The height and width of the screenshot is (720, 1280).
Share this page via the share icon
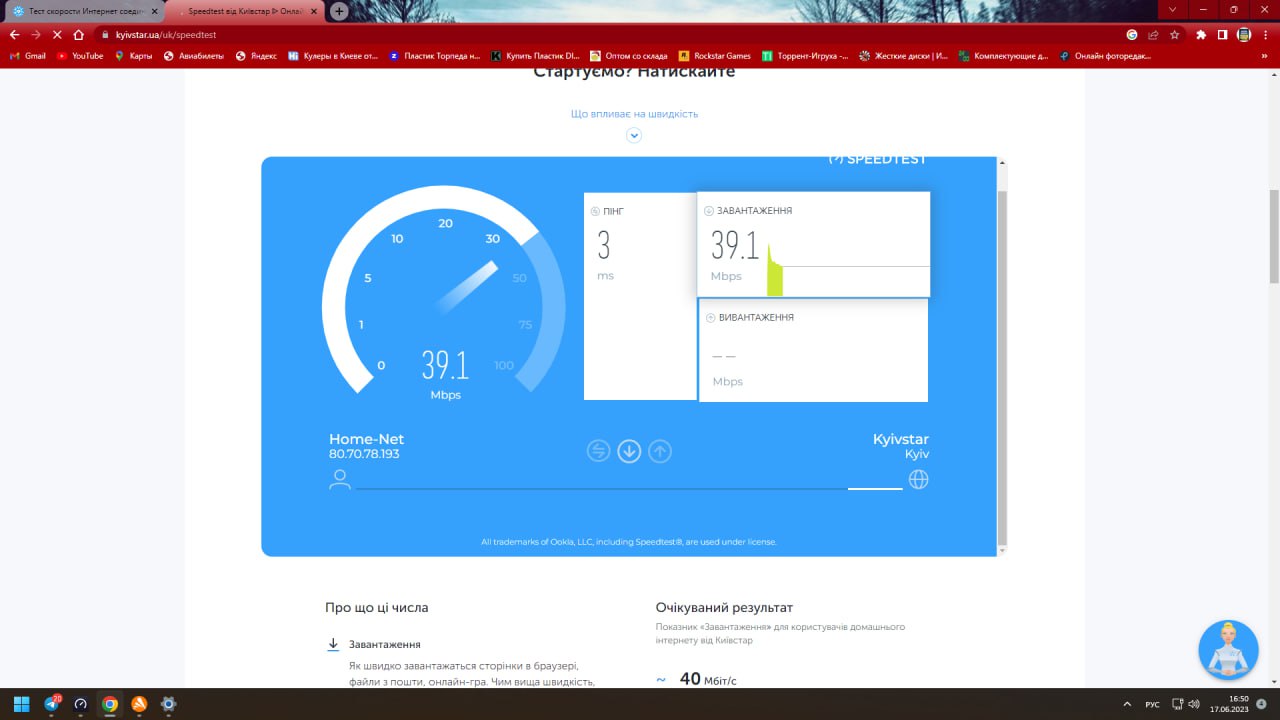[x=1153, y=34]
